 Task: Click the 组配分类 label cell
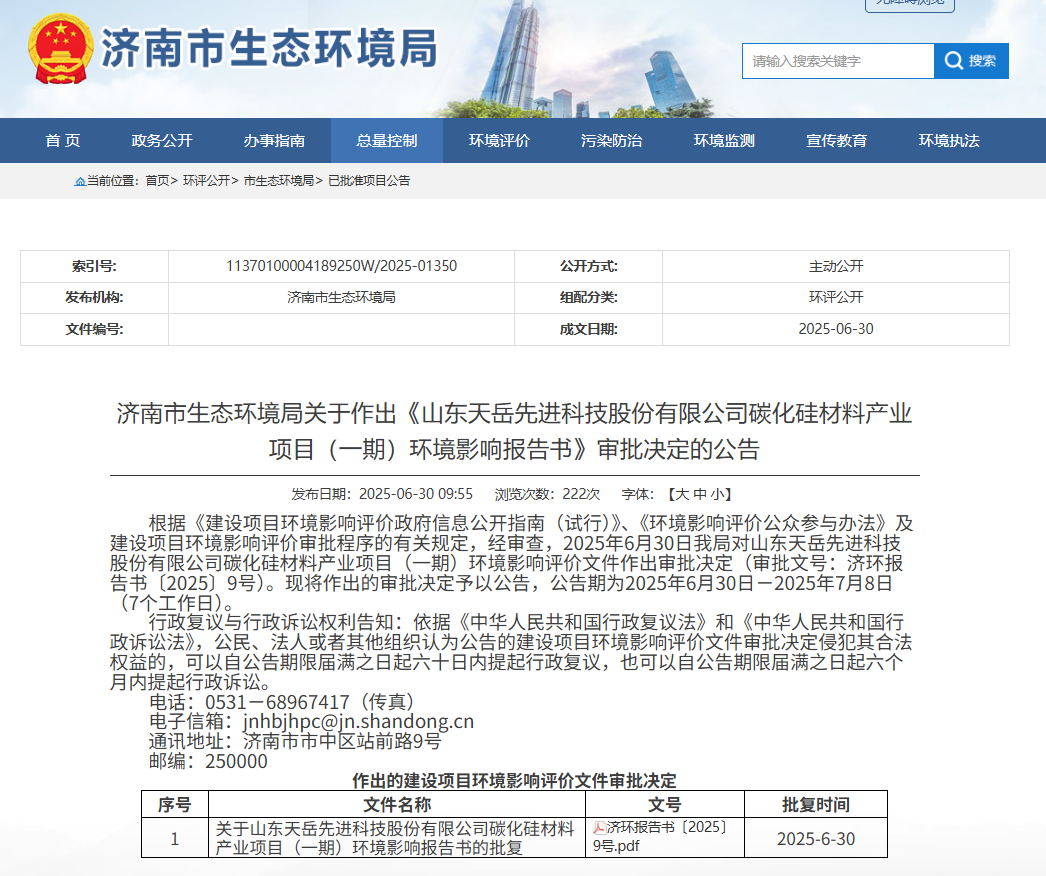(x=588, y=298)
